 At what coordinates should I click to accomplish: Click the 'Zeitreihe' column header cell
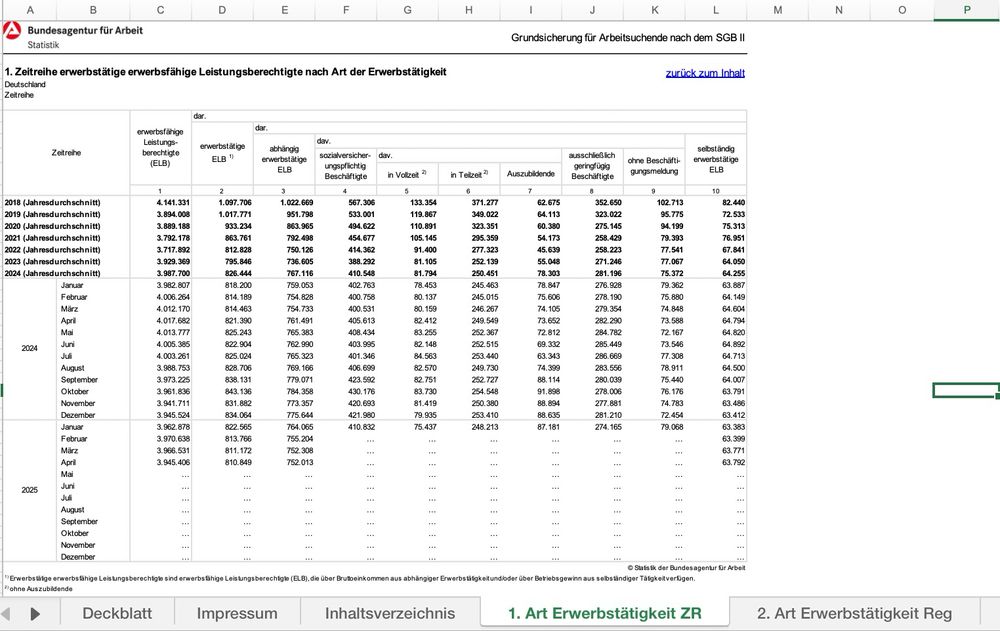(66, 152)
